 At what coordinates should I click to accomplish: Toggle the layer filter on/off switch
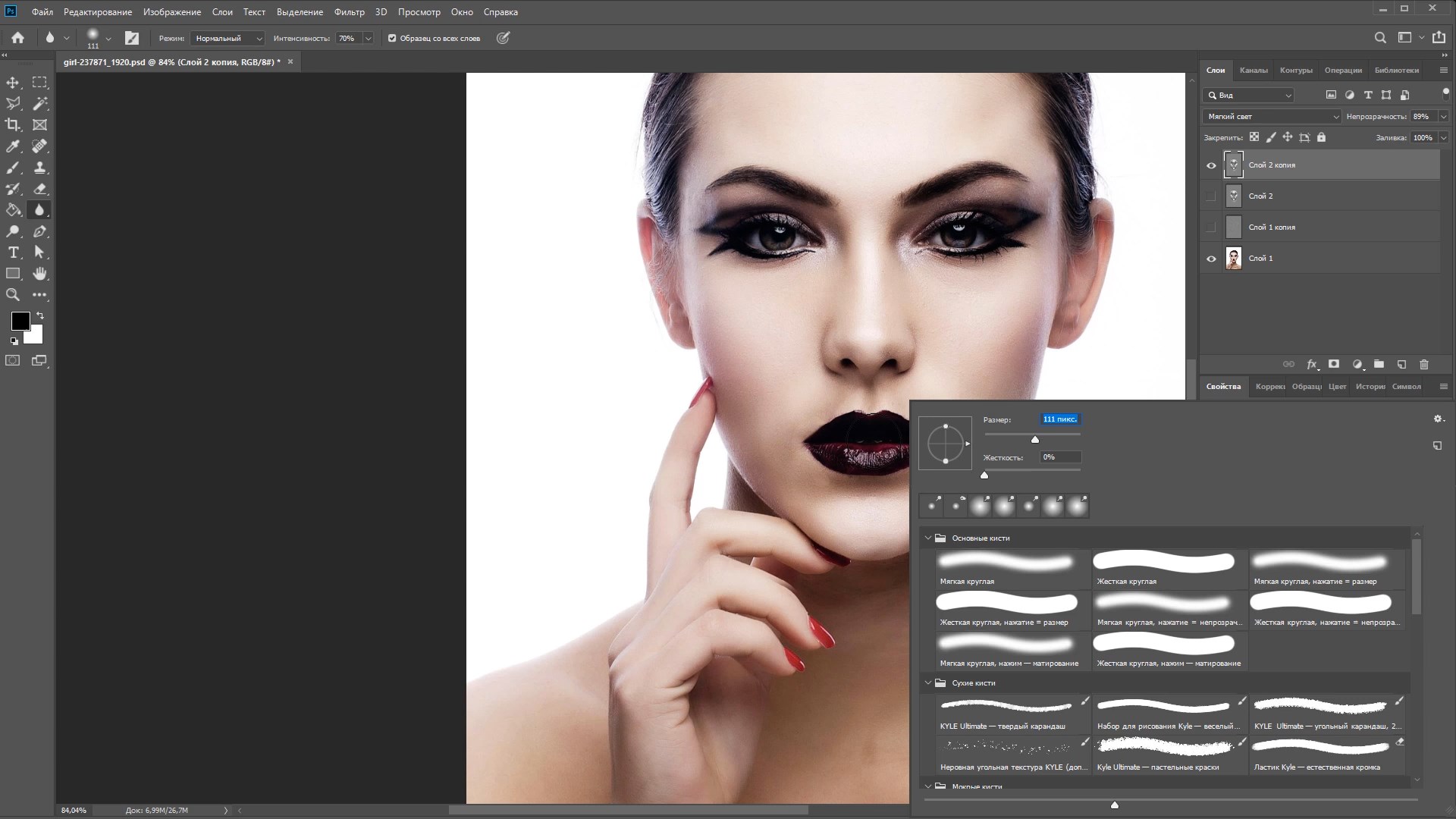(x=1445, y=93)
